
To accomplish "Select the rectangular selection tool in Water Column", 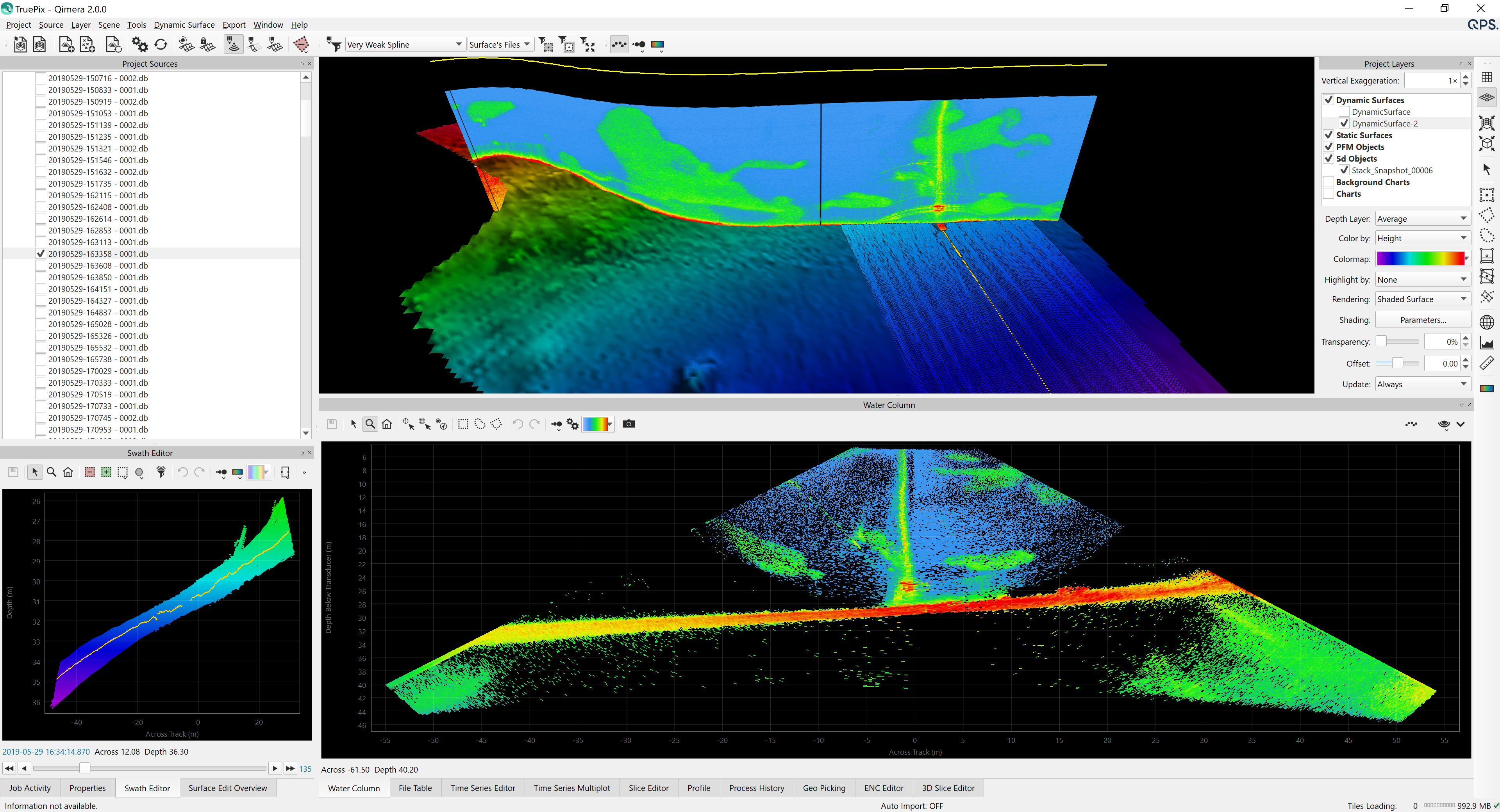I will click(463, 424).
